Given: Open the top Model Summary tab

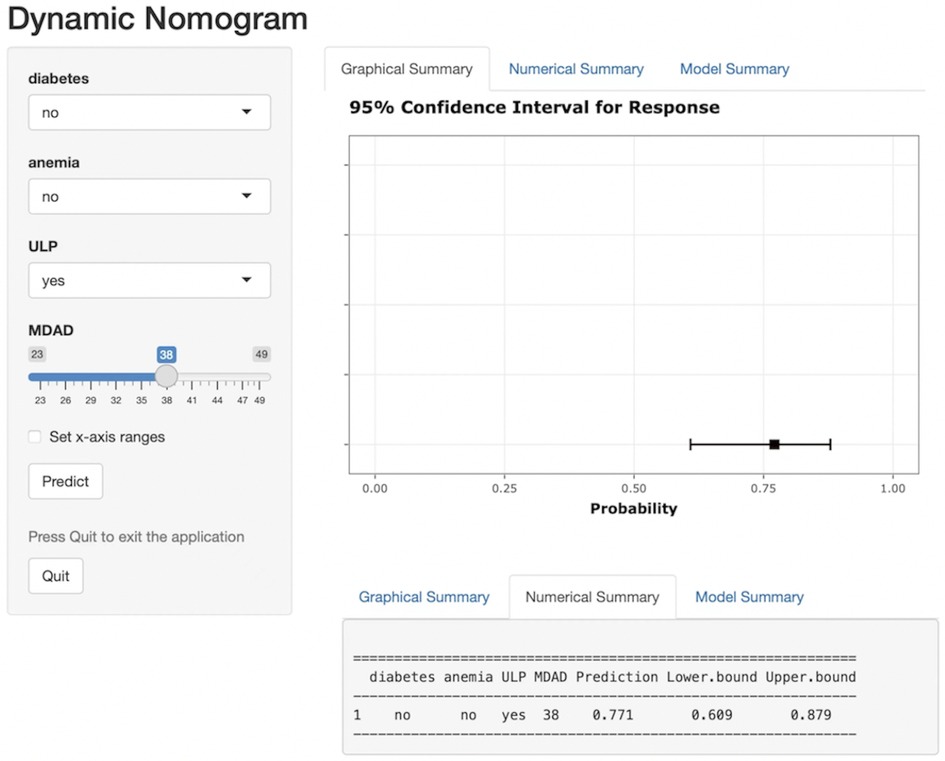Looking at the screenshot, I should pos(734,69).
